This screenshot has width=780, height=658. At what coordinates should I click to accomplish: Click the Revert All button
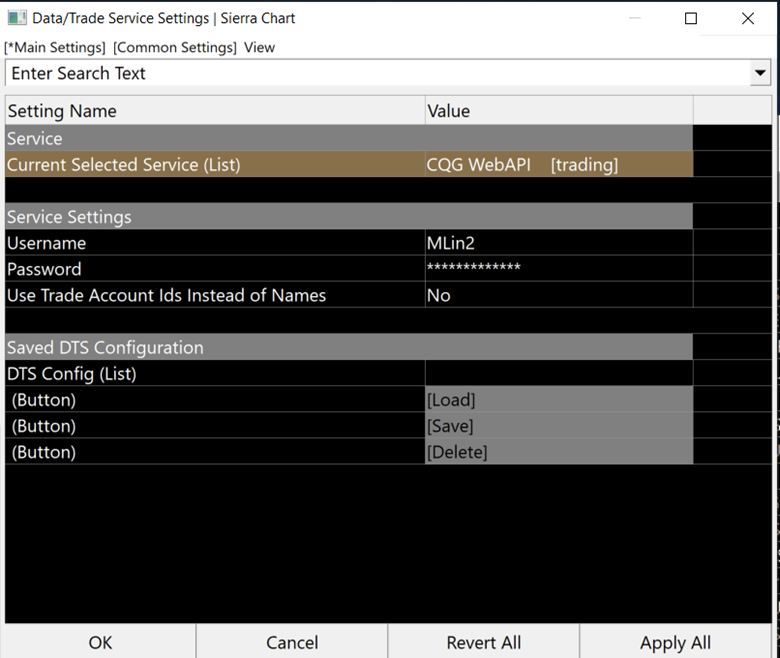point(484,642)
